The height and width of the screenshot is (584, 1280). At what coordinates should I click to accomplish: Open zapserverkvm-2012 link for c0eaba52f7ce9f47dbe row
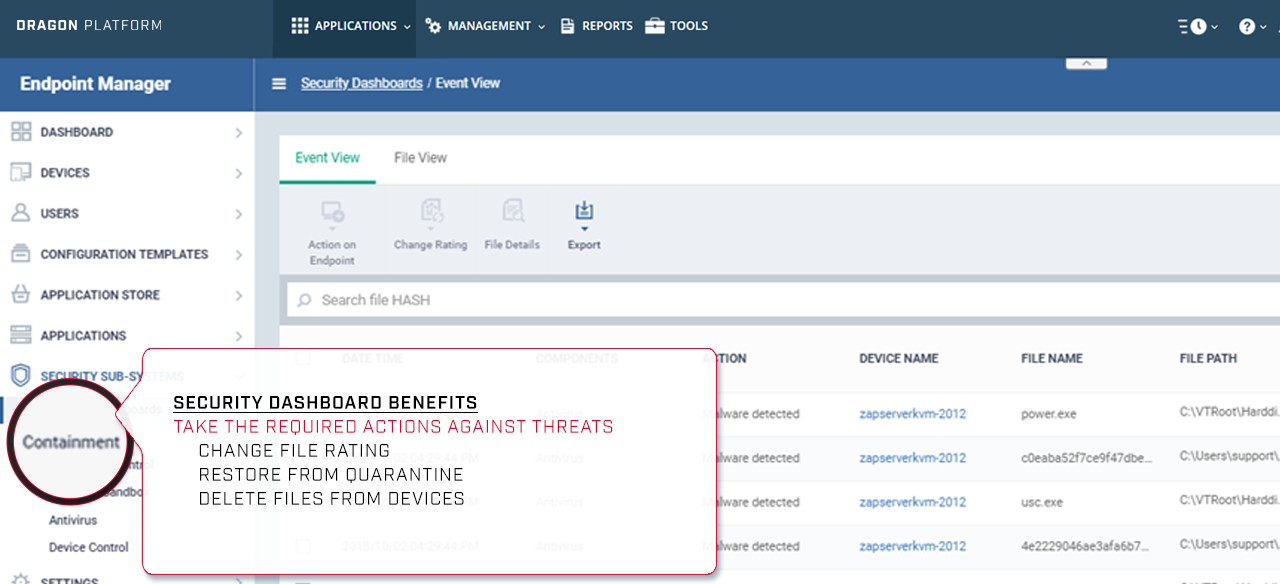(x=913, y=458)
